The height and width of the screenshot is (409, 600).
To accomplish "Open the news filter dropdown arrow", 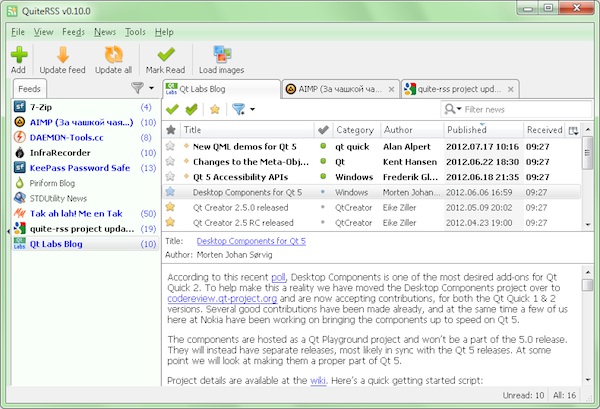I will coord(252,110).
